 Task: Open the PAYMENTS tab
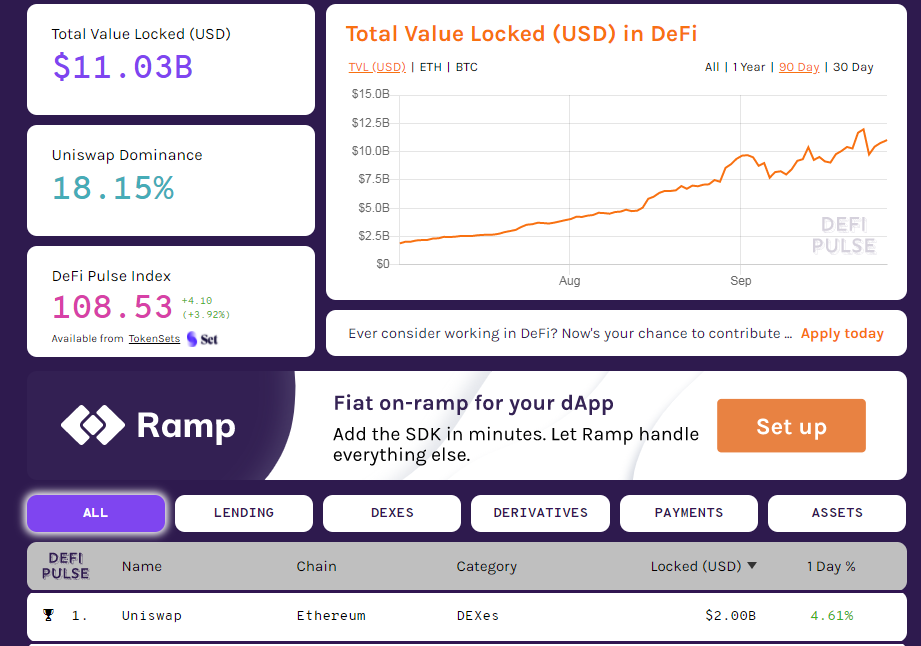[688, 513]
